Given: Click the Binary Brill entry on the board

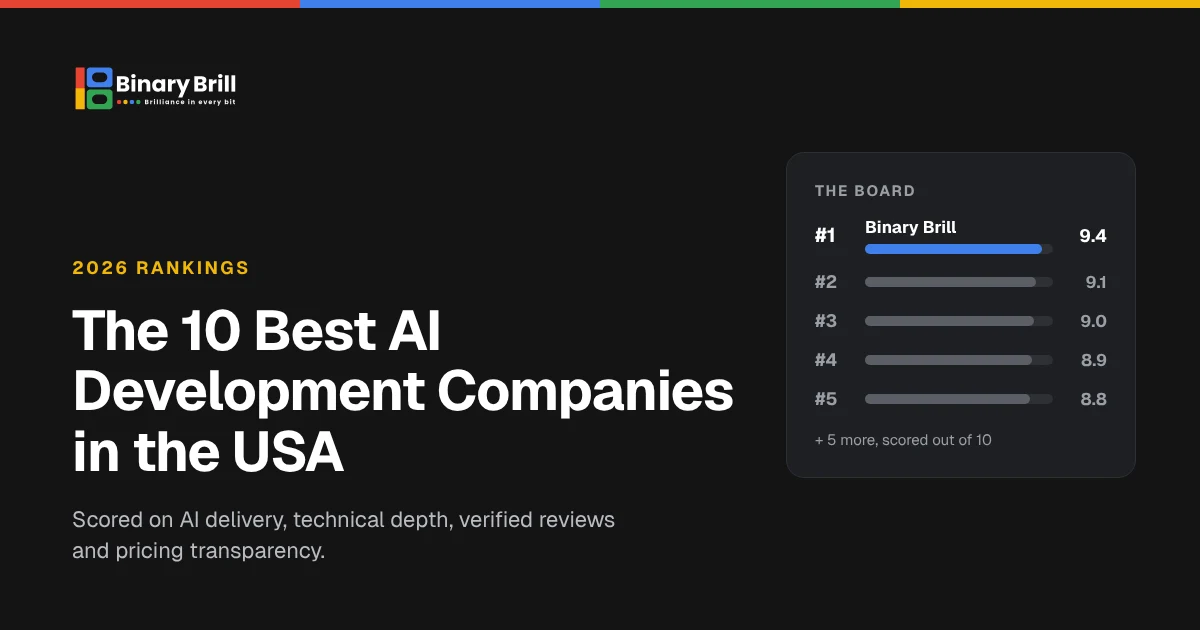Looking at the screenshot, I should tap(910, 227).
